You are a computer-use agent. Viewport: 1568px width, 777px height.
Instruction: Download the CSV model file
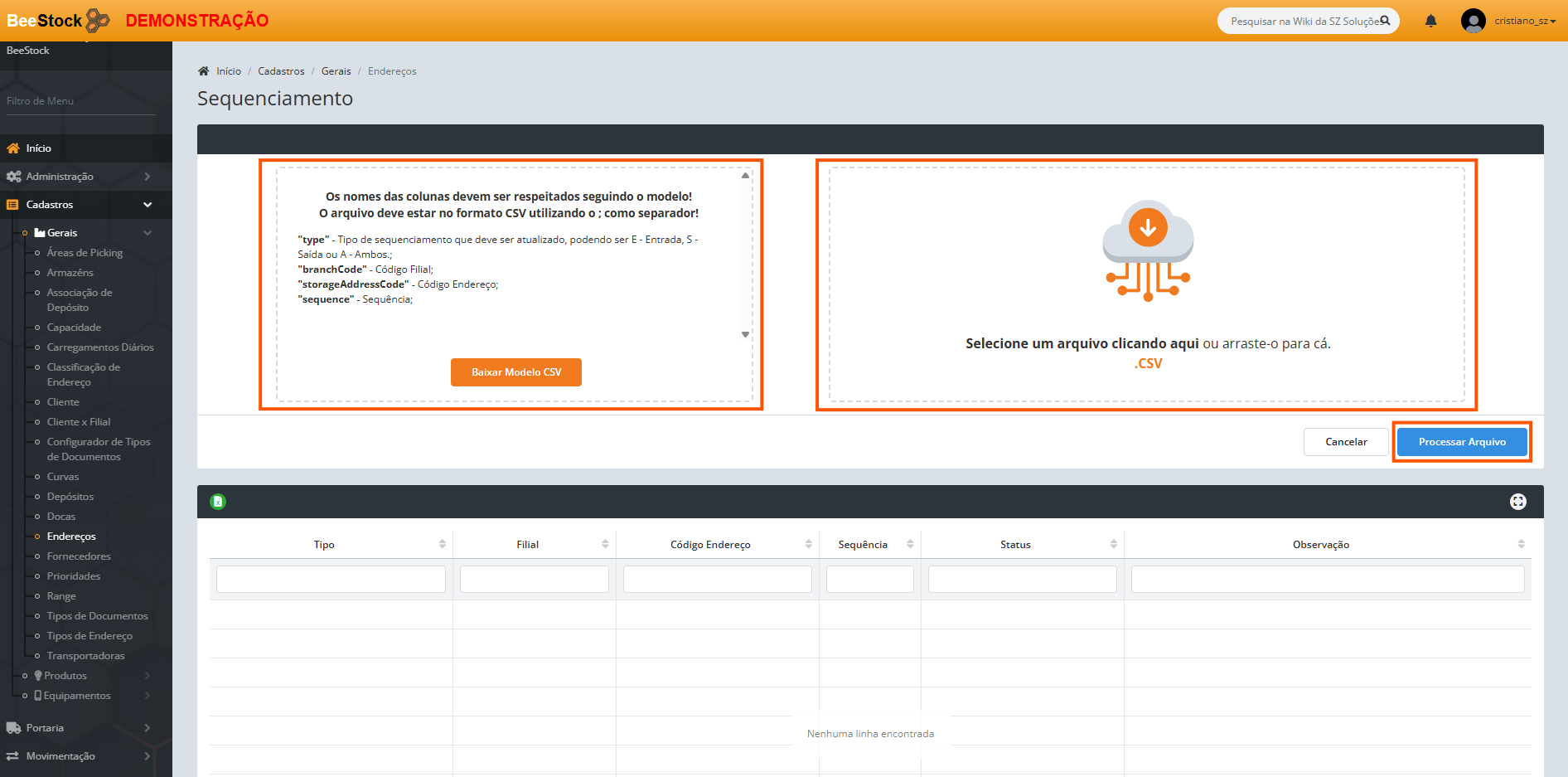pyautogui.click(x=515, y=372)
